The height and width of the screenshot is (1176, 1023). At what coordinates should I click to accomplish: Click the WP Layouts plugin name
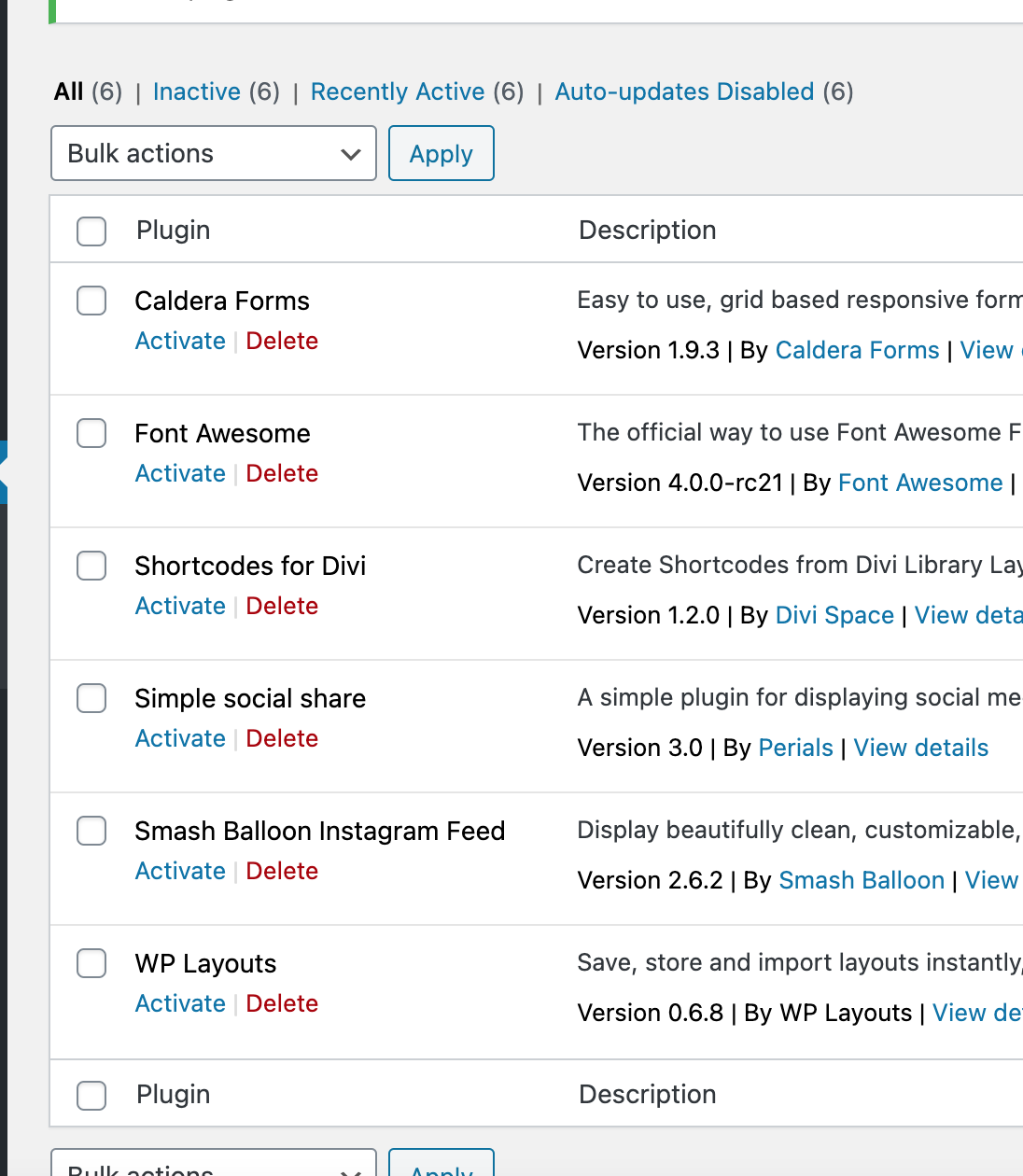click(x=205, y=963)
